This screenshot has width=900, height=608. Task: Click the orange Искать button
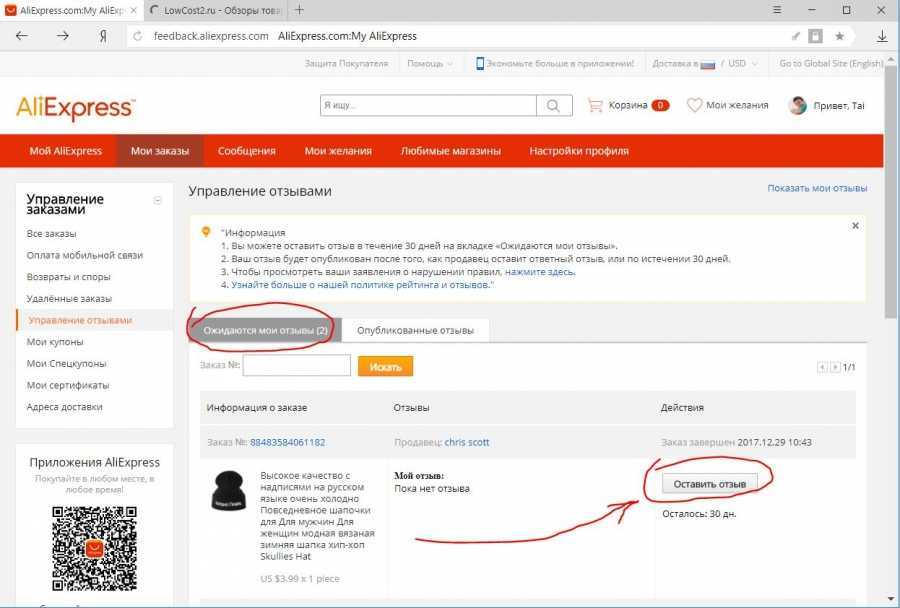[x=385, y=366]
